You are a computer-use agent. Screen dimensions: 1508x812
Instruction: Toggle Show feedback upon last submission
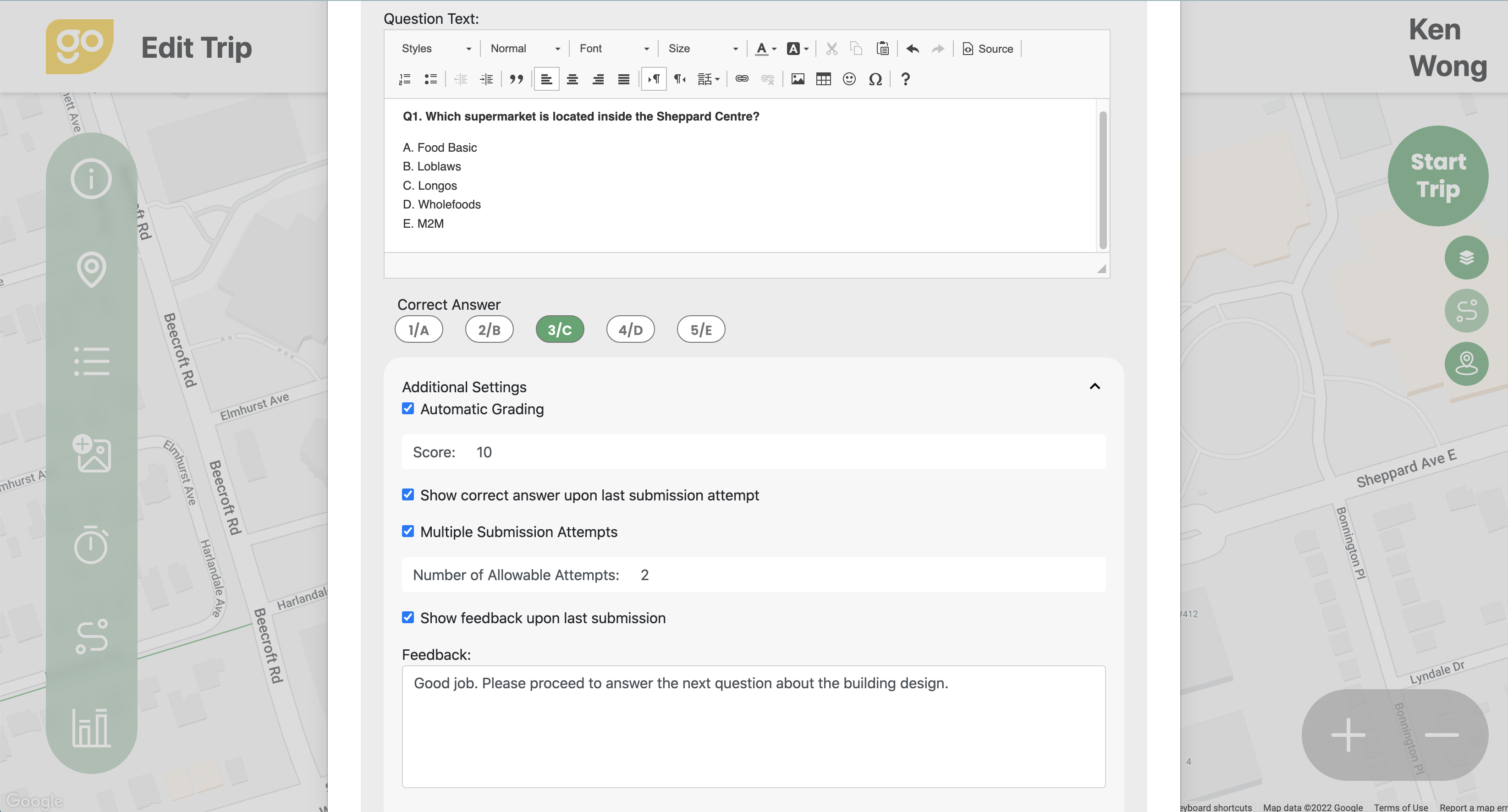click(408, 618)
